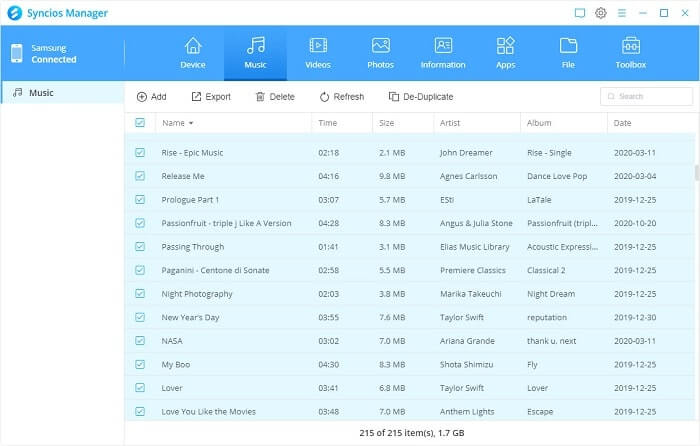Open the Videos tab

318,53
